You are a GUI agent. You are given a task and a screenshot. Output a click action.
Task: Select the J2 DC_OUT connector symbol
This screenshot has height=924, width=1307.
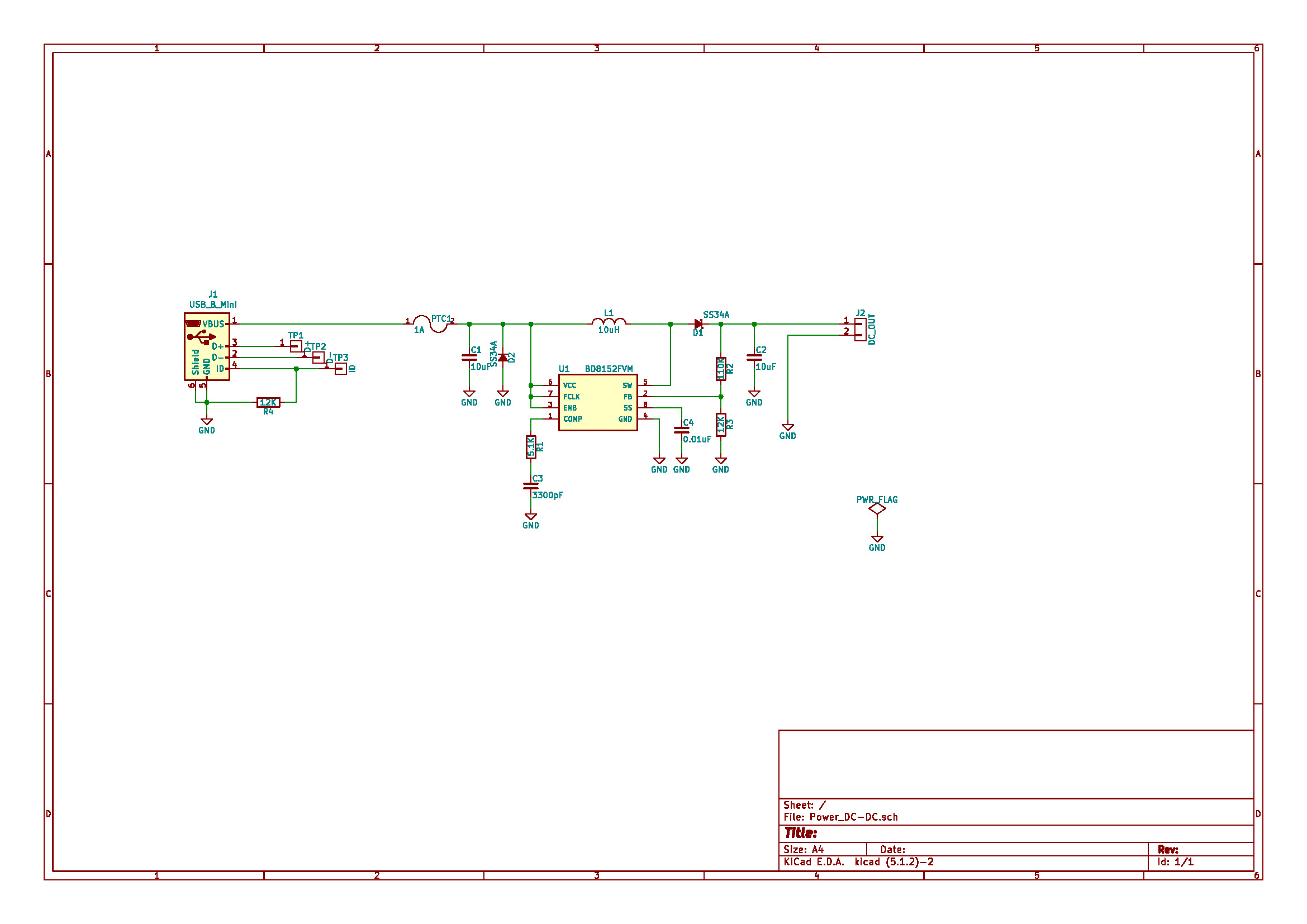pyautogui.click(x=860, y=330)
